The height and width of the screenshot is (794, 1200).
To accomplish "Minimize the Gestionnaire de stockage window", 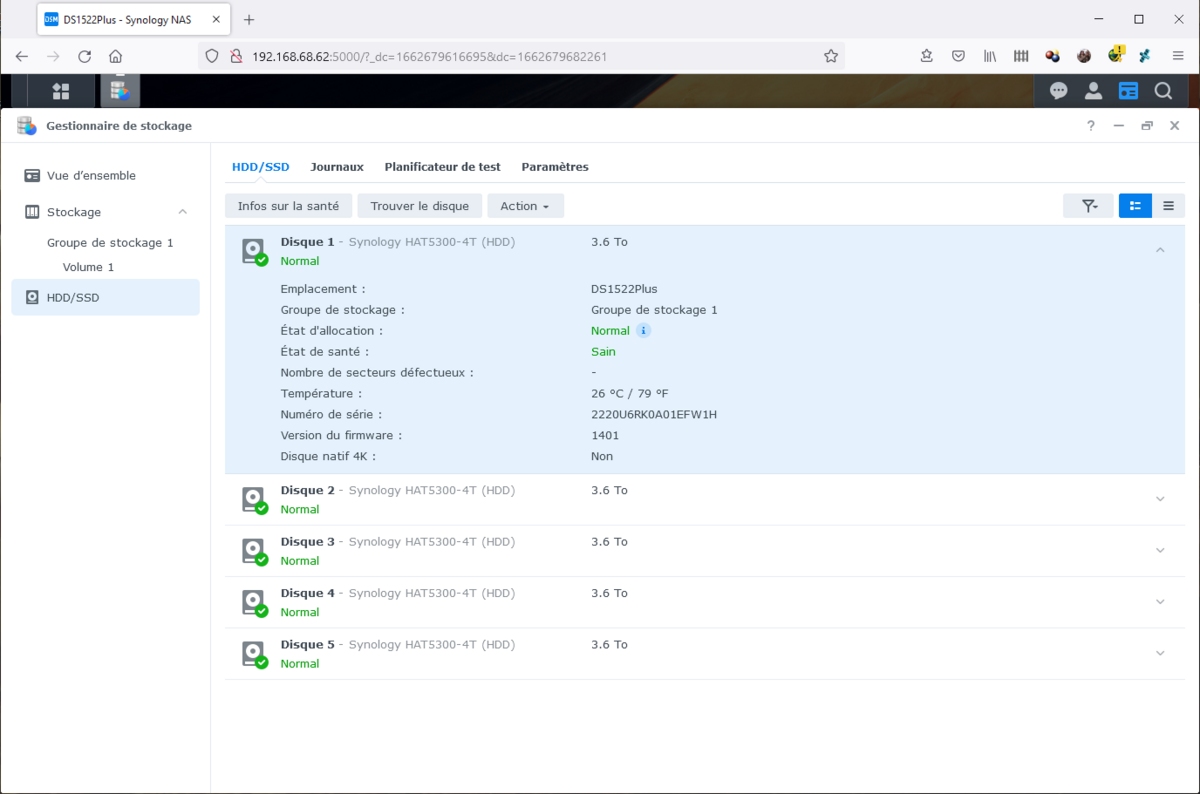I will [1119, 126].
